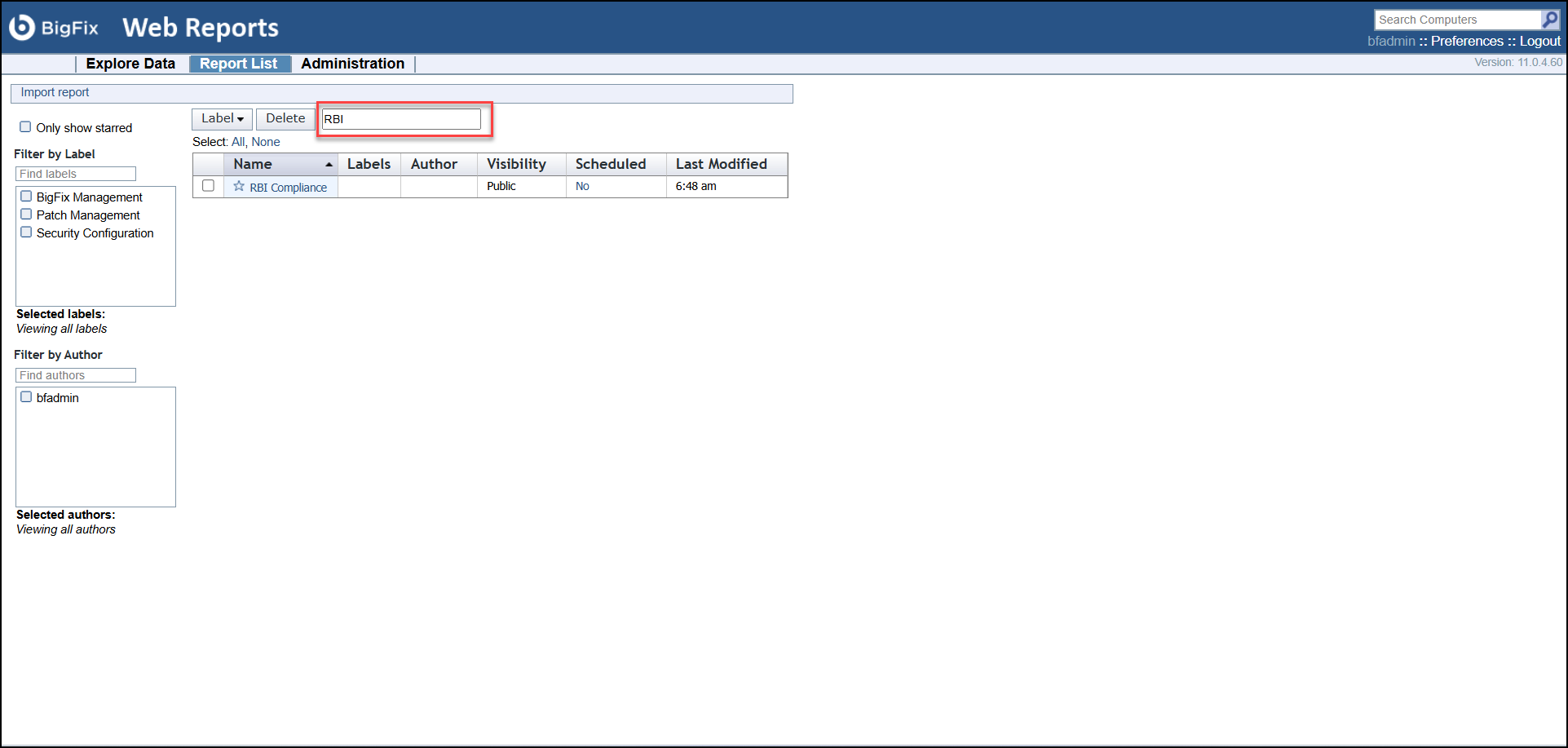This screenshot has width=1568, height=748.
Task: Click the report name filter box containing RBI
Action: [x=400, y=118]
